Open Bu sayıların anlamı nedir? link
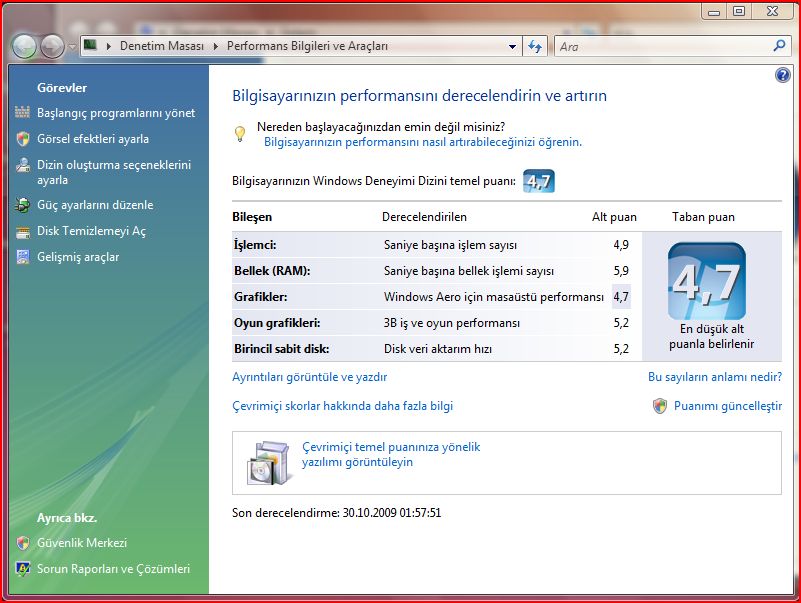Screen dimensions: 801x603 [715, 377]
